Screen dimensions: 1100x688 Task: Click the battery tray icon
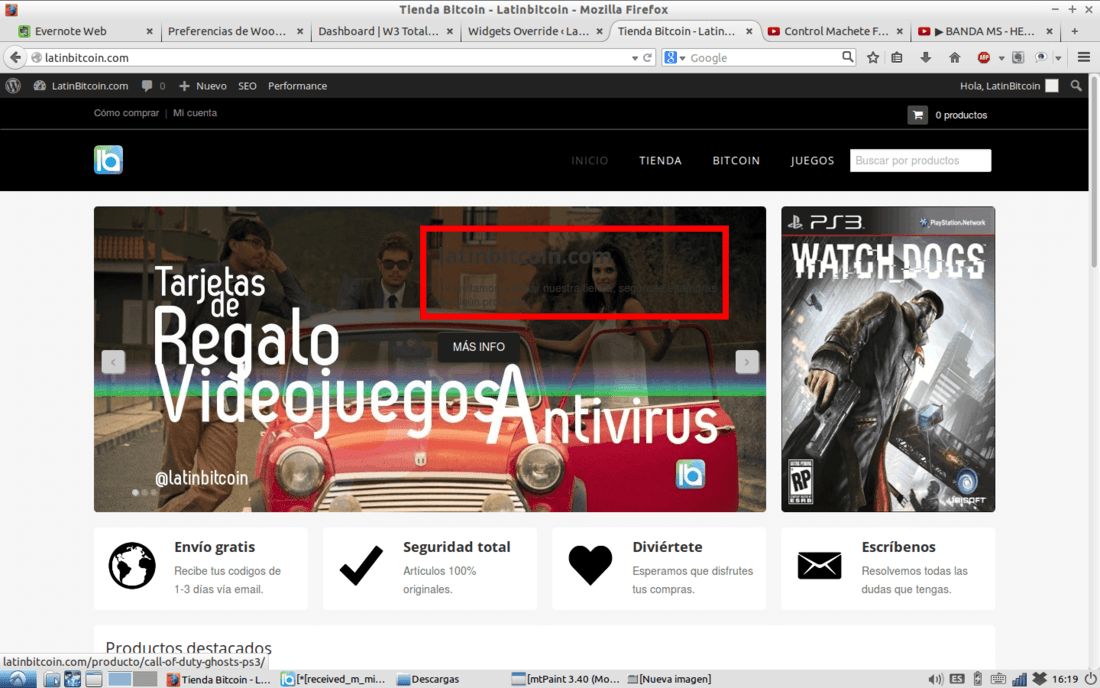978,679
